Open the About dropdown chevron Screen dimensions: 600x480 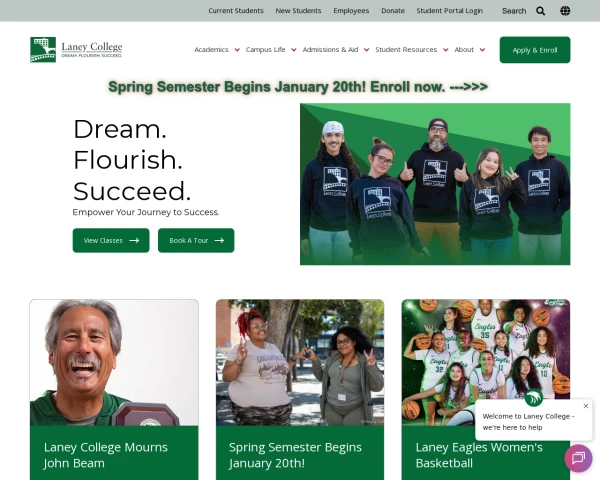[x=483, y=50]
